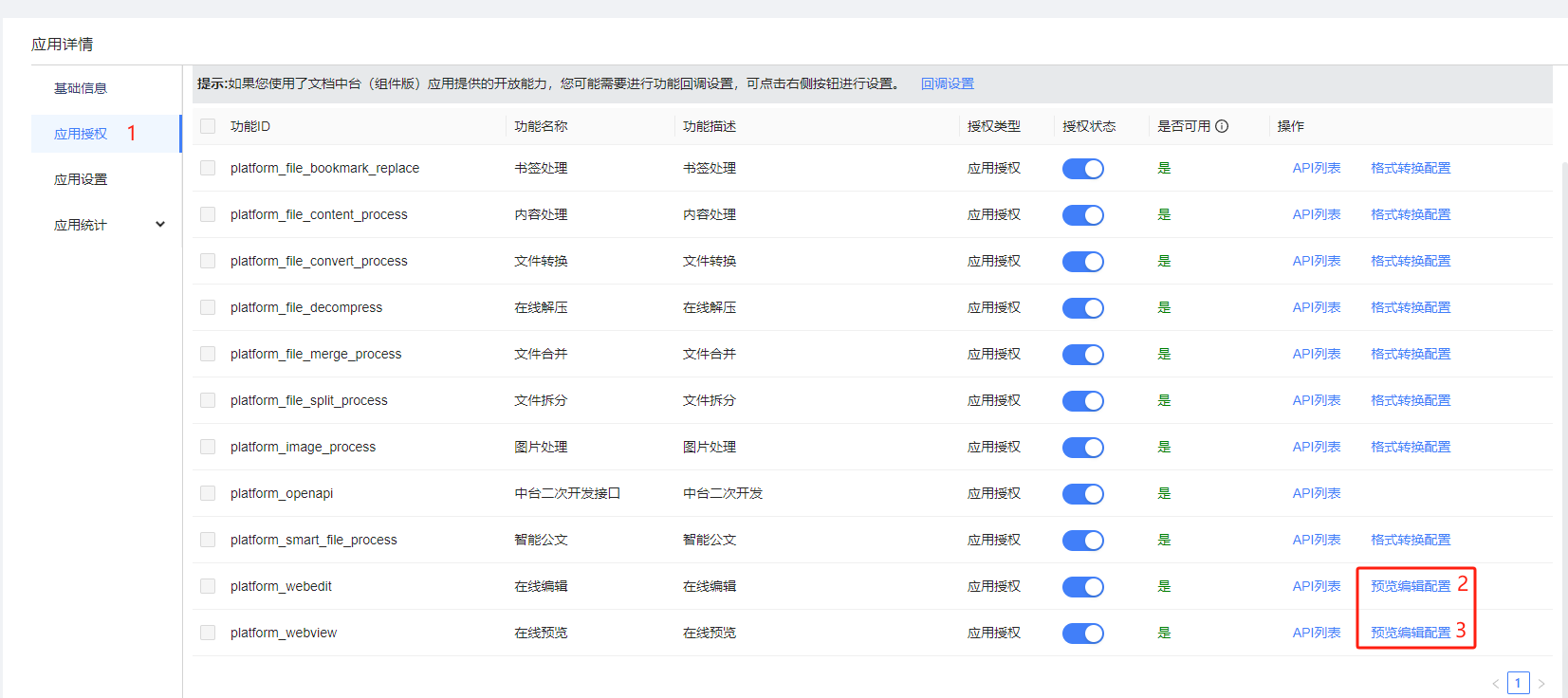The height and width of the screenshot is (698, 1568).
Task: Open API列表 for platform_file_content_process
Action: (x=1316, y=214)
